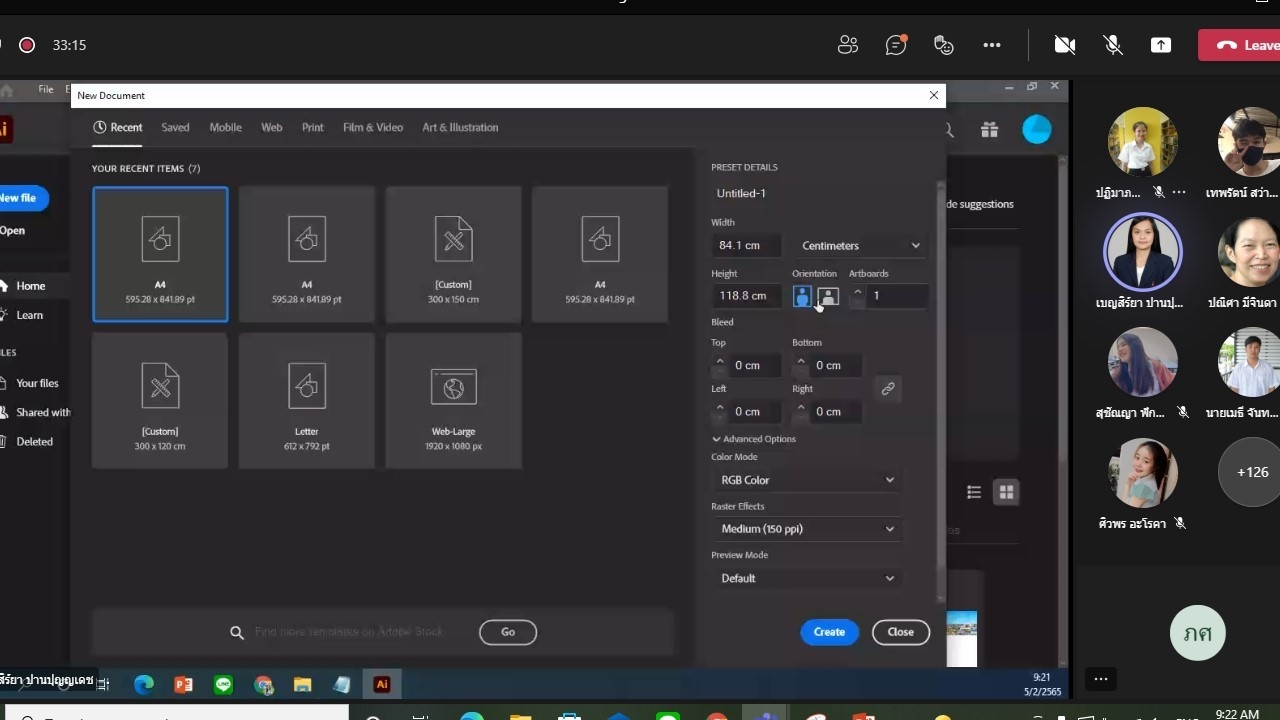This screenshot has height=720, width=1280.
Task: Open the Teams chat icon
Action: pos(896,45)
